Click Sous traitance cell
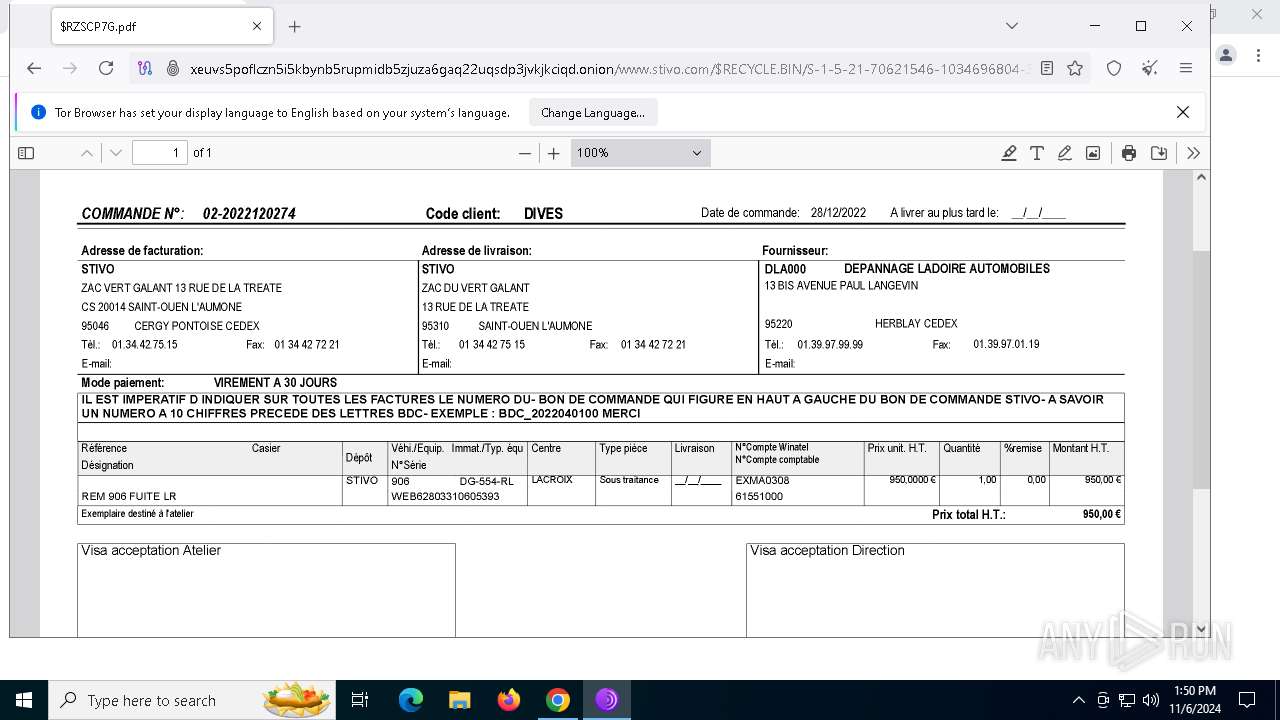This screenshot has width=1280, height=720. click(x=629, y=480)
